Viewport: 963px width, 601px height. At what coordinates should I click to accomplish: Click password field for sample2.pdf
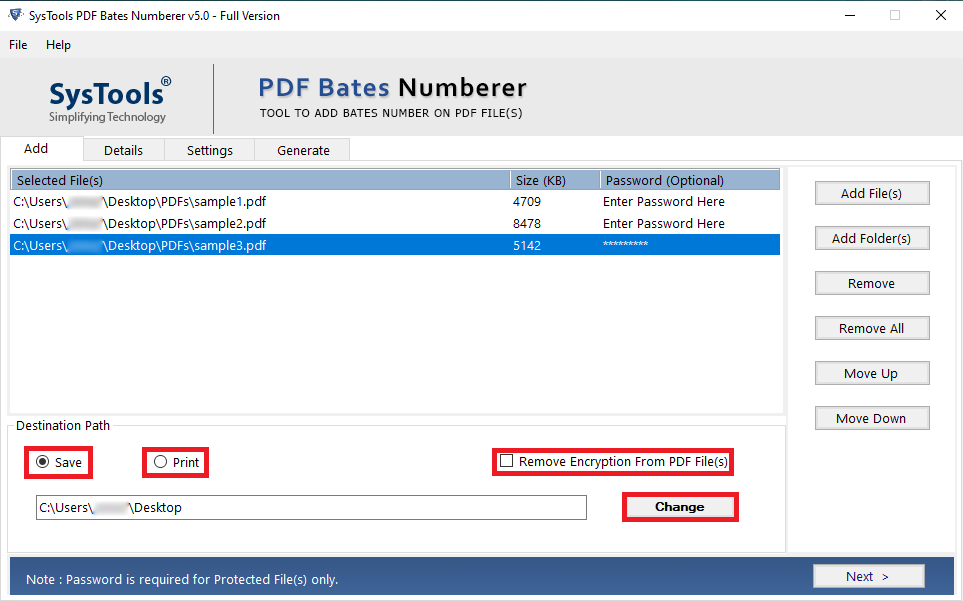pyautogui.click(x=664, y=223)
